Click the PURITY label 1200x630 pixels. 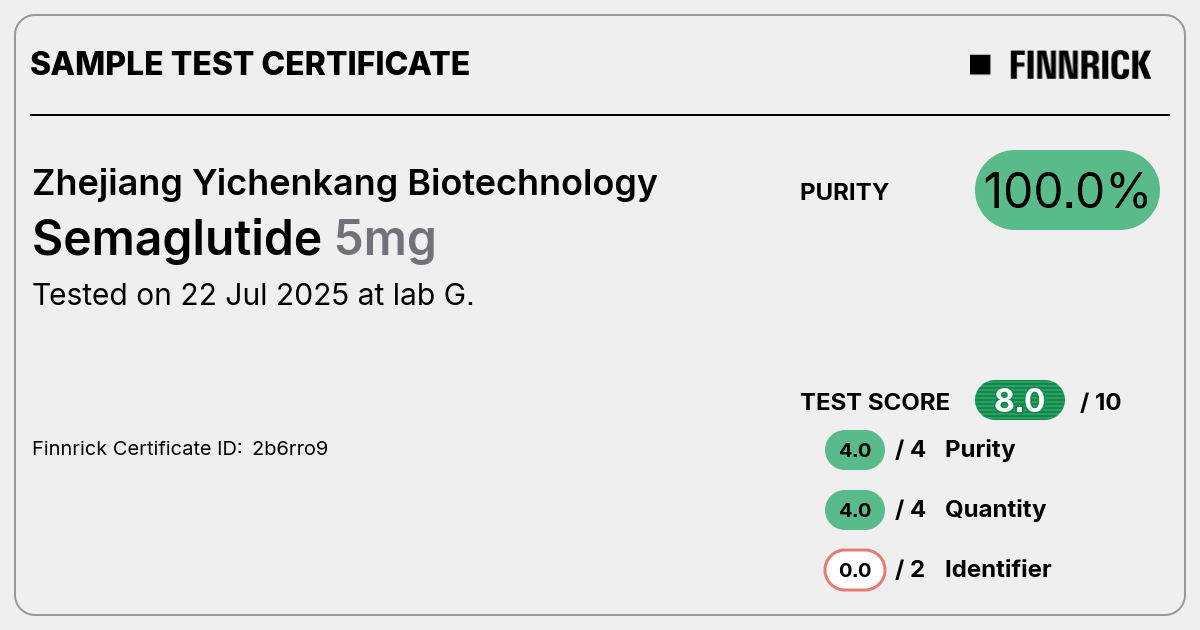coord(844,192)
